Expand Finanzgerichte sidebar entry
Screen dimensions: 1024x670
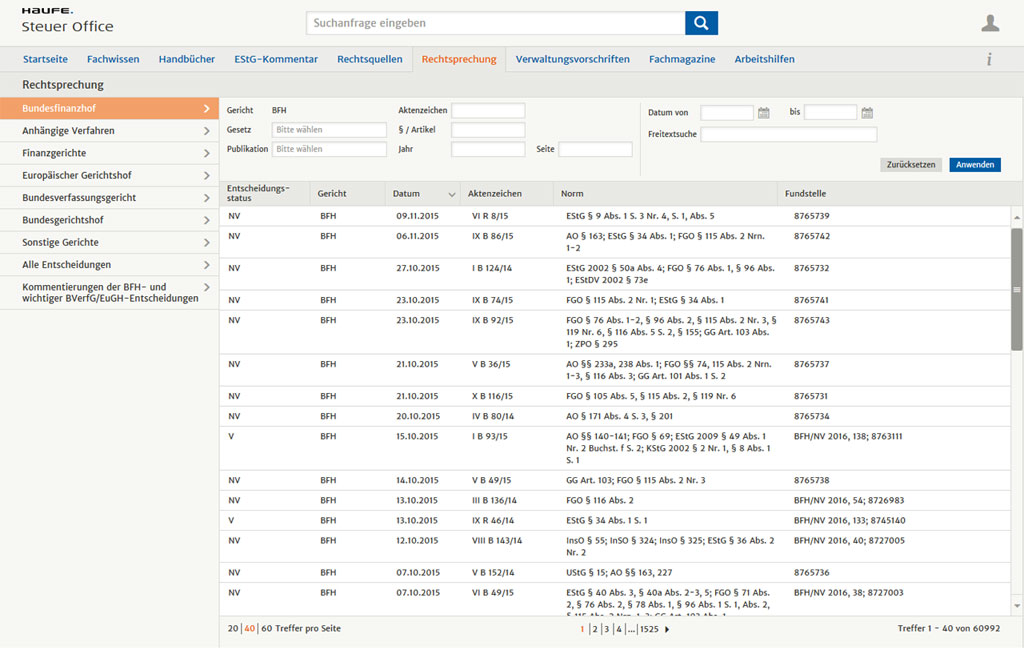[x=109, y=153]
